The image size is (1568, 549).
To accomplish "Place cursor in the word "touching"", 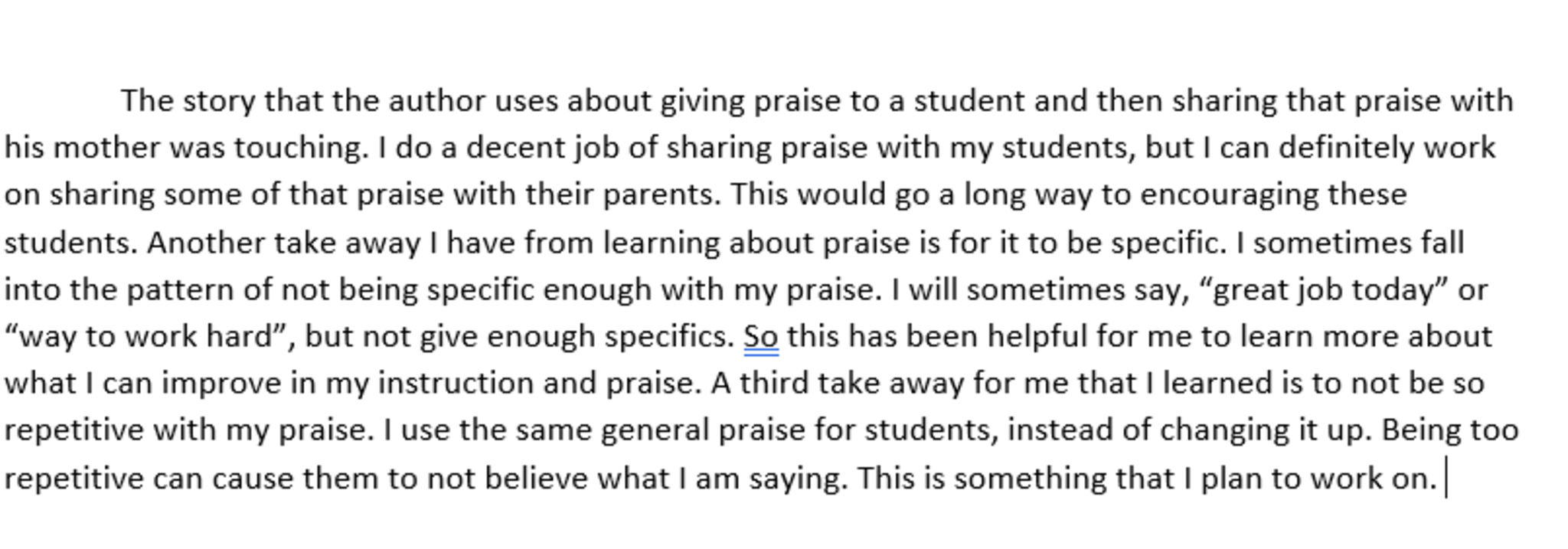I will click(300, 148).
